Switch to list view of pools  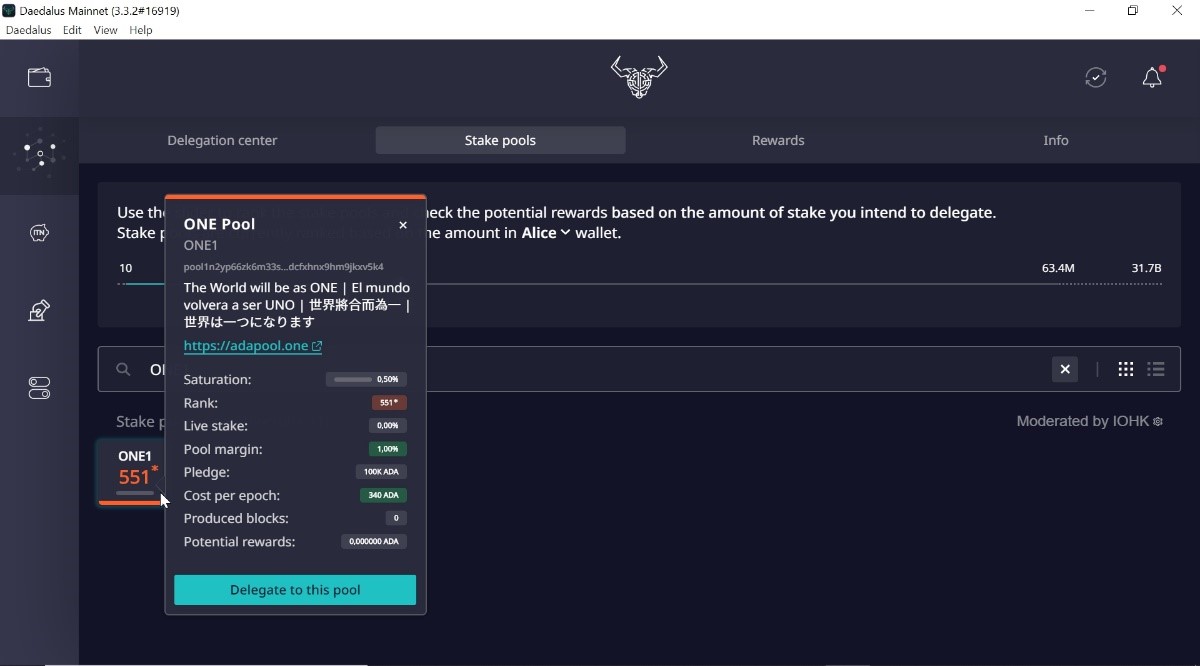pos(1156,369)
